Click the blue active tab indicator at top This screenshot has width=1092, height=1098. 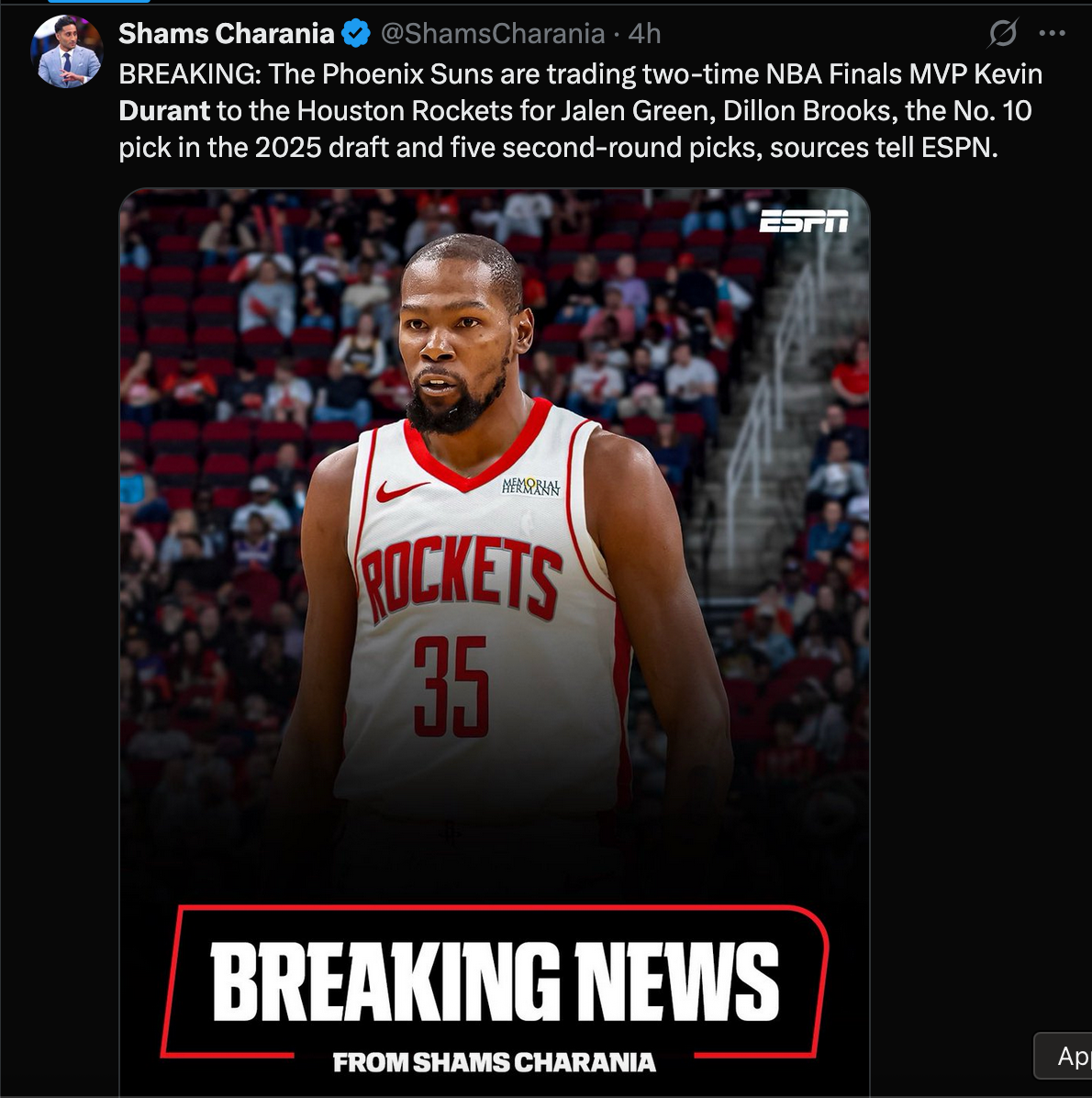(99, 2)
